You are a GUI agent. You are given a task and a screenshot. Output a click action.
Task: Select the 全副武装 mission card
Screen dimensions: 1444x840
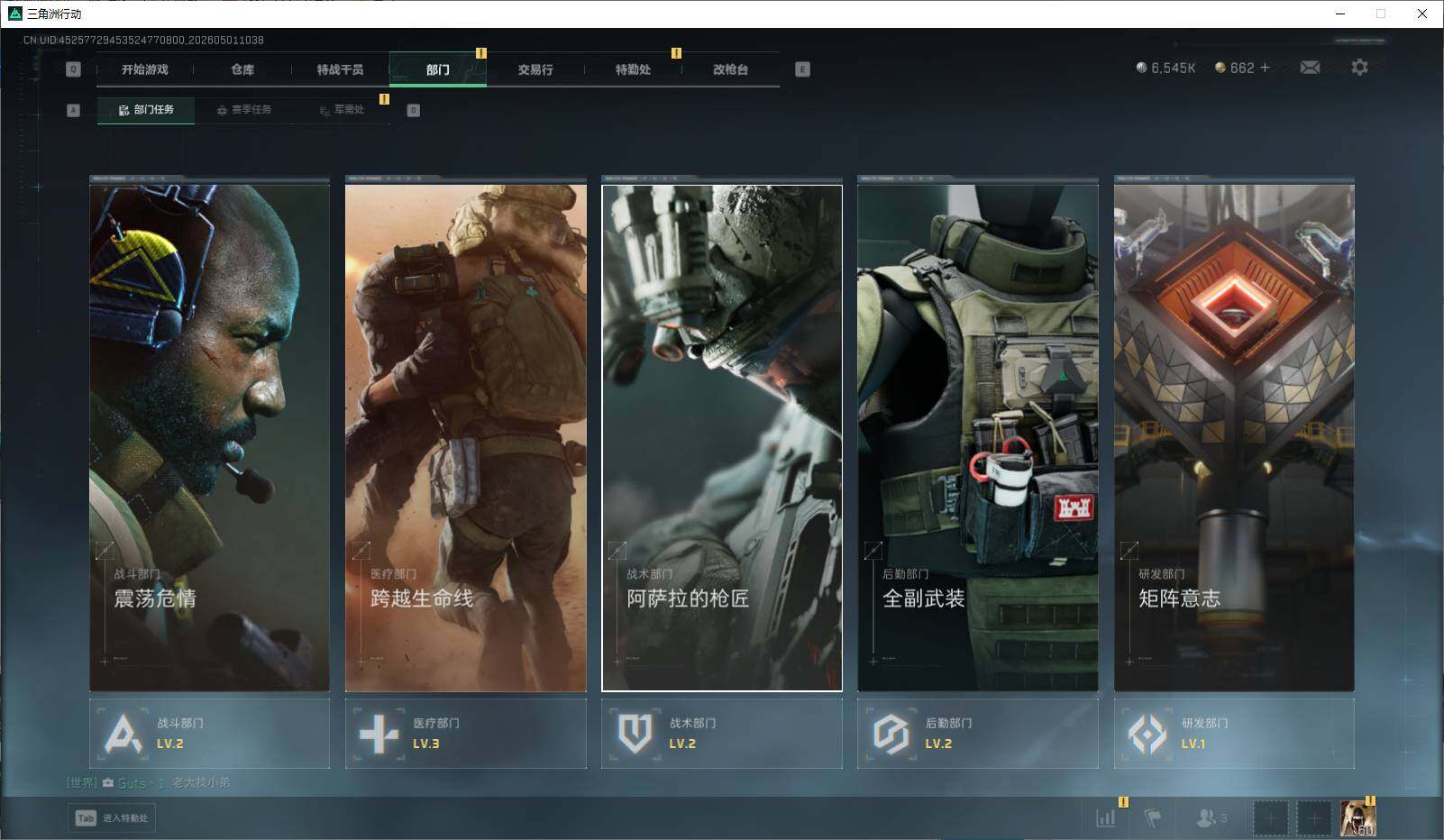(977, 436)
